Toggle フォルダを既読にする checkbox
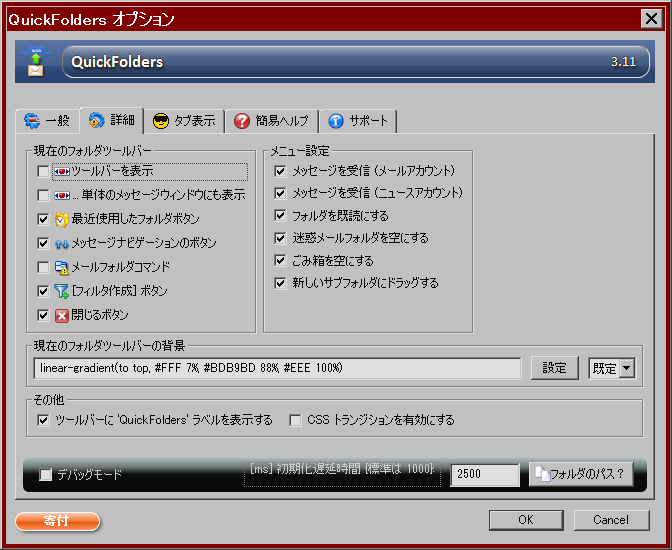 [280, 216]
